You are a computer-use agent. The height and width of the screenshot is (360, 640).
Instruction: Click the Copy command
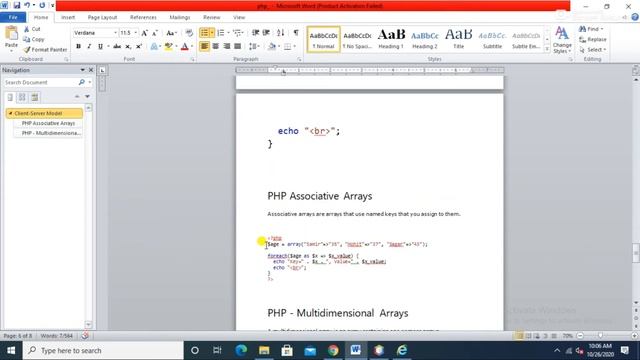(34, 39)
